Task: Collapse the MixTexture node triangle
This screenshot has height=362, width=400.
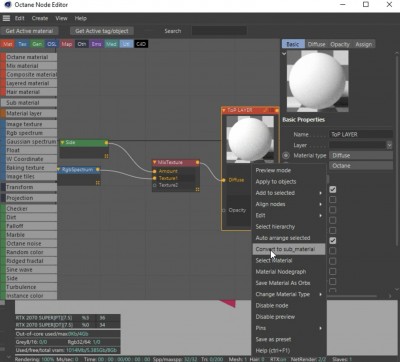Action: coord(155,162)
